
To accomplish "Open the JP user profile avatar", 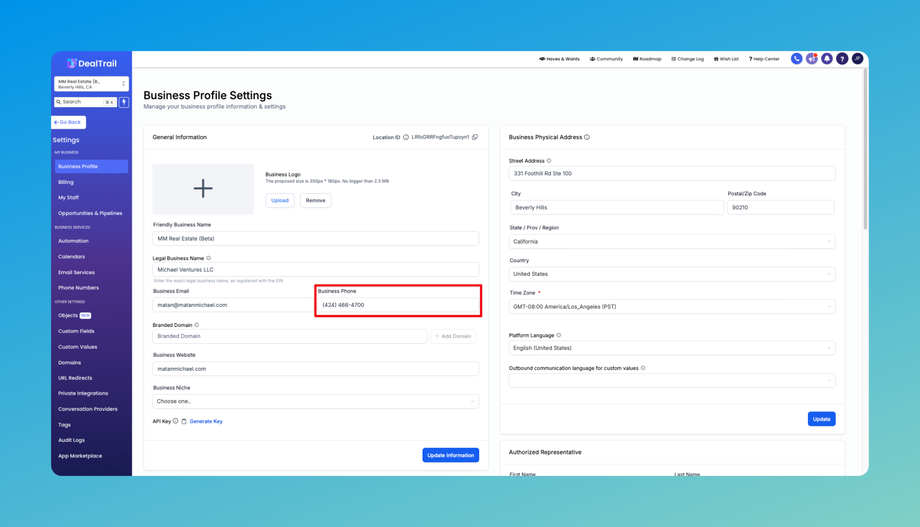I will coord(857,59).
